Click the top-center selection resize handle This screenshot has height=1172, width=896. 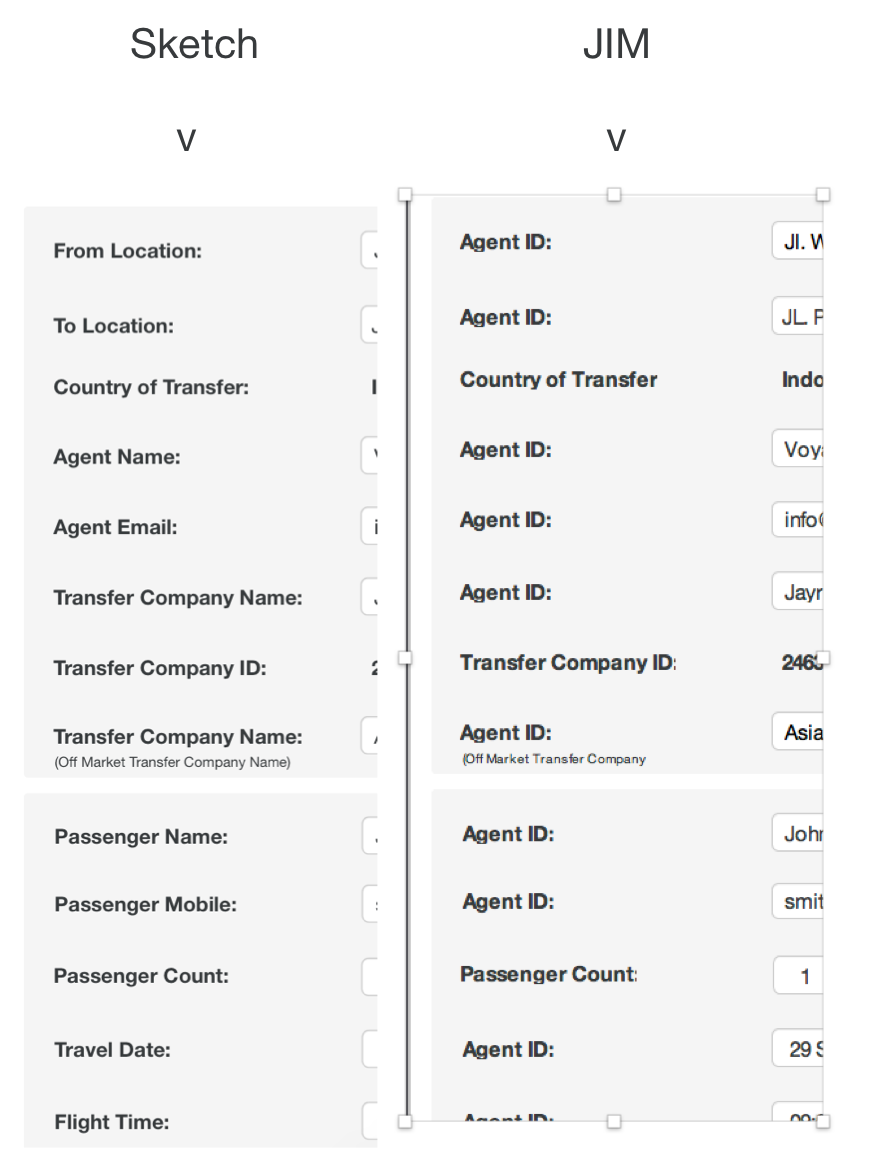pyautogui.click(x=614, y=194)
